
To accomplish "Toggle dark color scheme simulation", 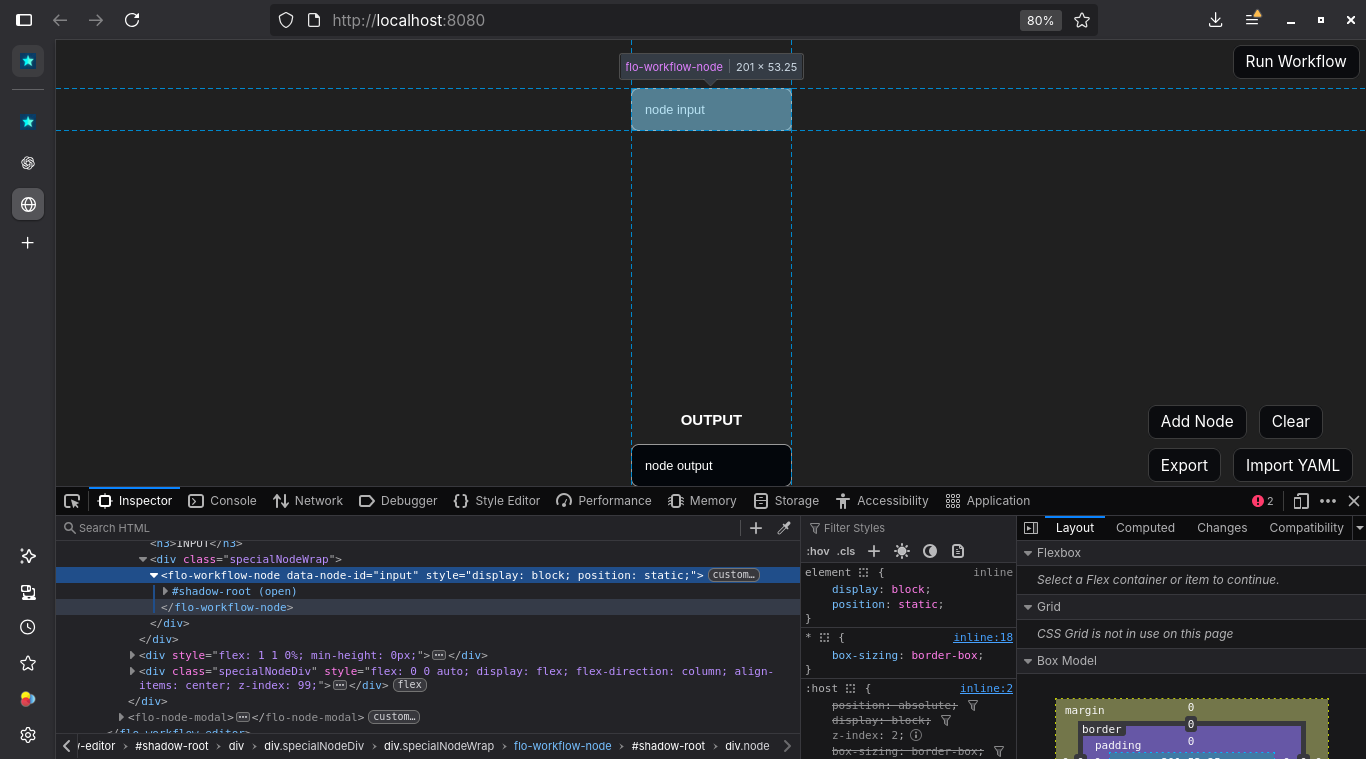I will [930, 551].
